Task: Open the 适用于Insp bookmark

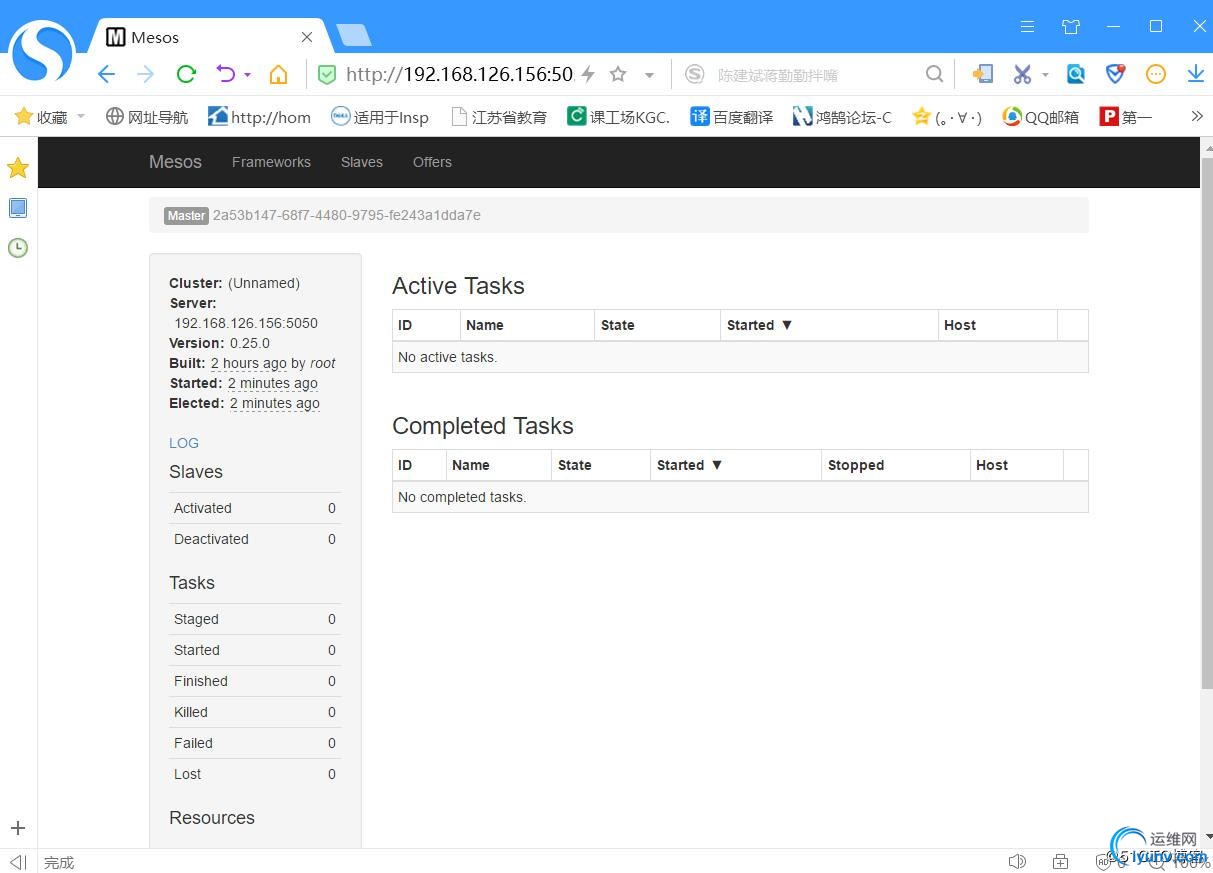Action: click(x=380, y=117)
